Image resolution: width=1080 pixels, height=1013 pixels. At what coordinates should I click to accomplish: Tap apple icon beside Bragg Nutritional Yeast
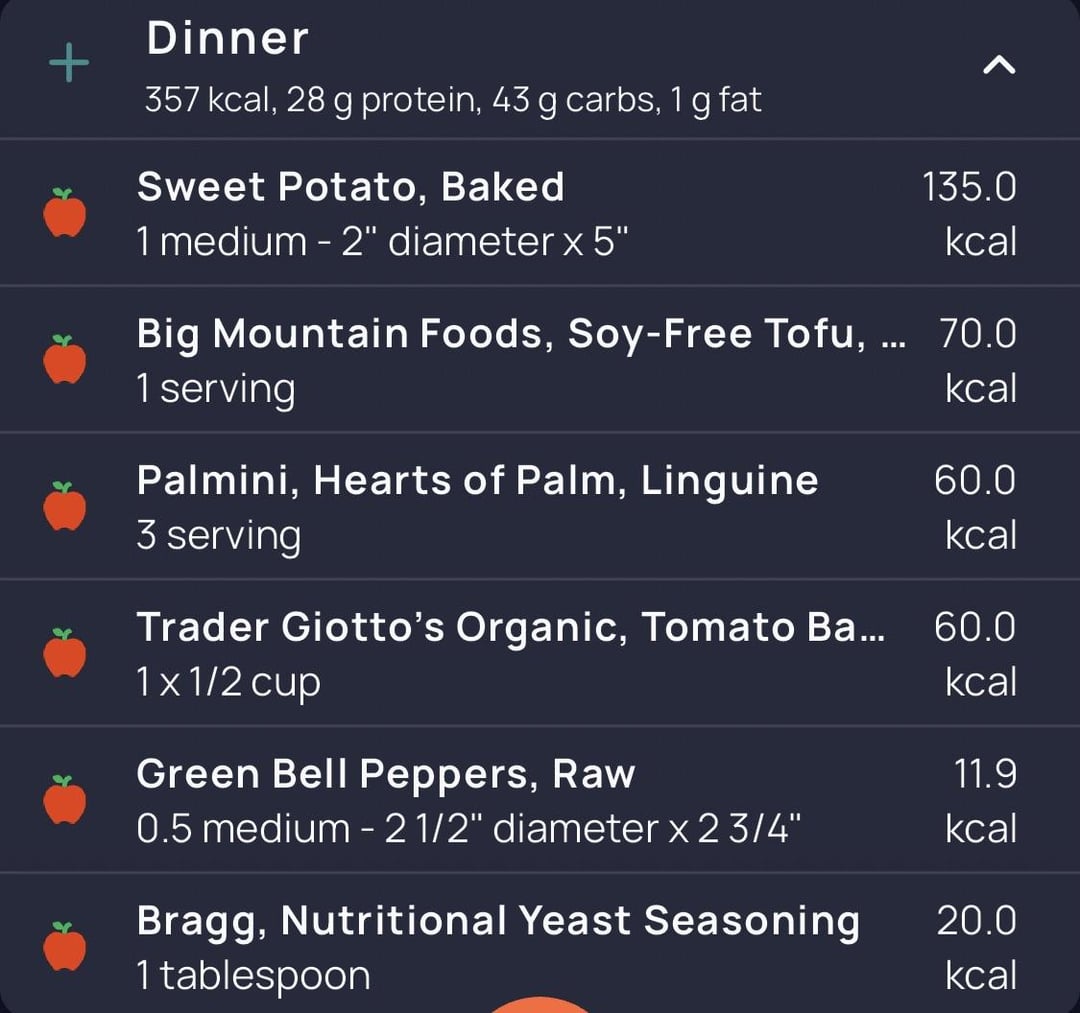[x=65, y=946]
